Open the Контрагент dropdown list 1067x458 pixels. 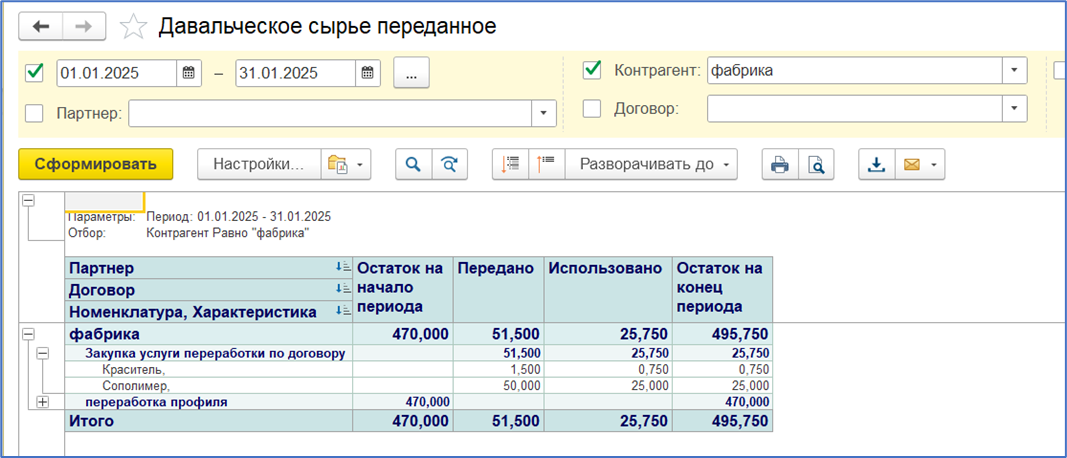click(x=1015, y=71)
